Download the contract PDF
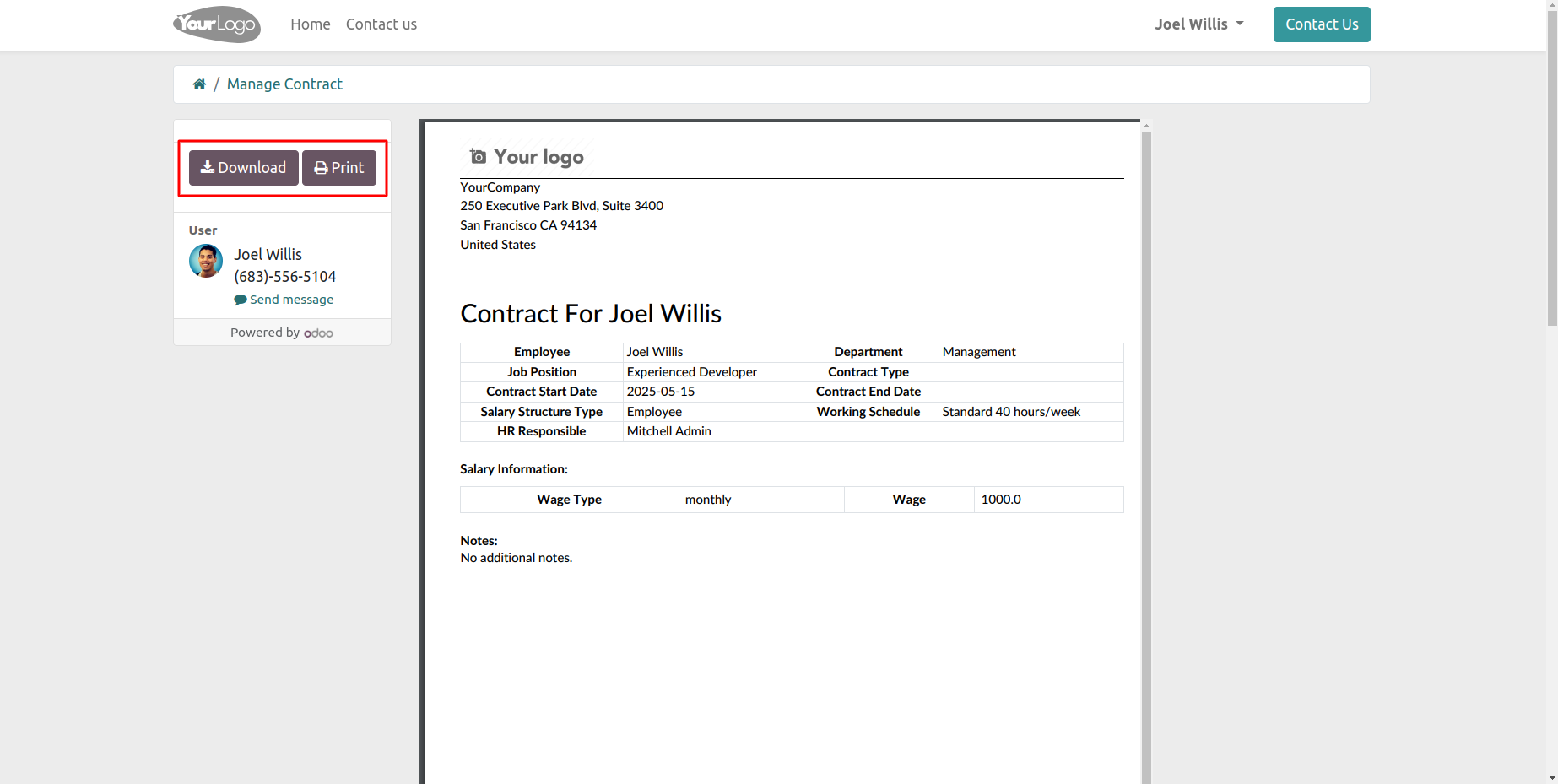Viewport: 1558px width, 784px height. pyautogui.click(x=244, y=168)
